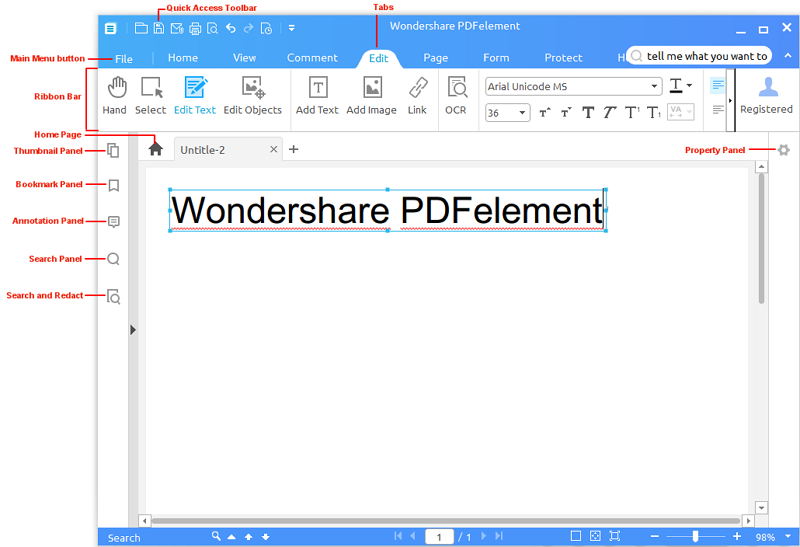Viewport: 800px width, 547px height.
Task: Click the Print preview magnifier-page icon
Action: click(x=212, y=29)
